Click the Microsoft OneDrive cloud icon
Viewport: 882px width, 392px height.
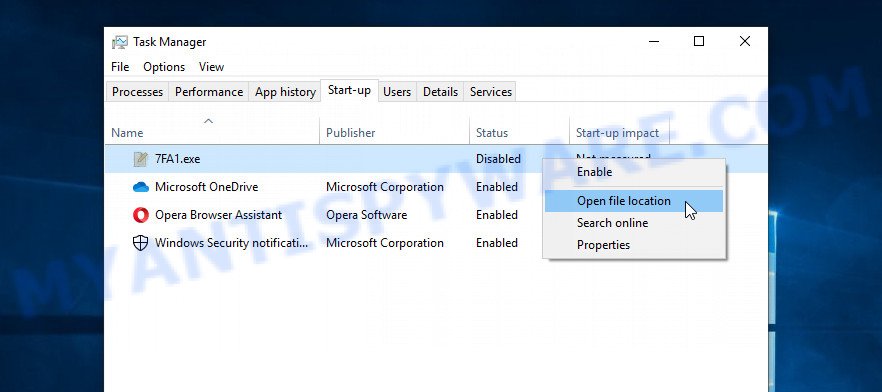pyautogui.click(x=141, y=187)
